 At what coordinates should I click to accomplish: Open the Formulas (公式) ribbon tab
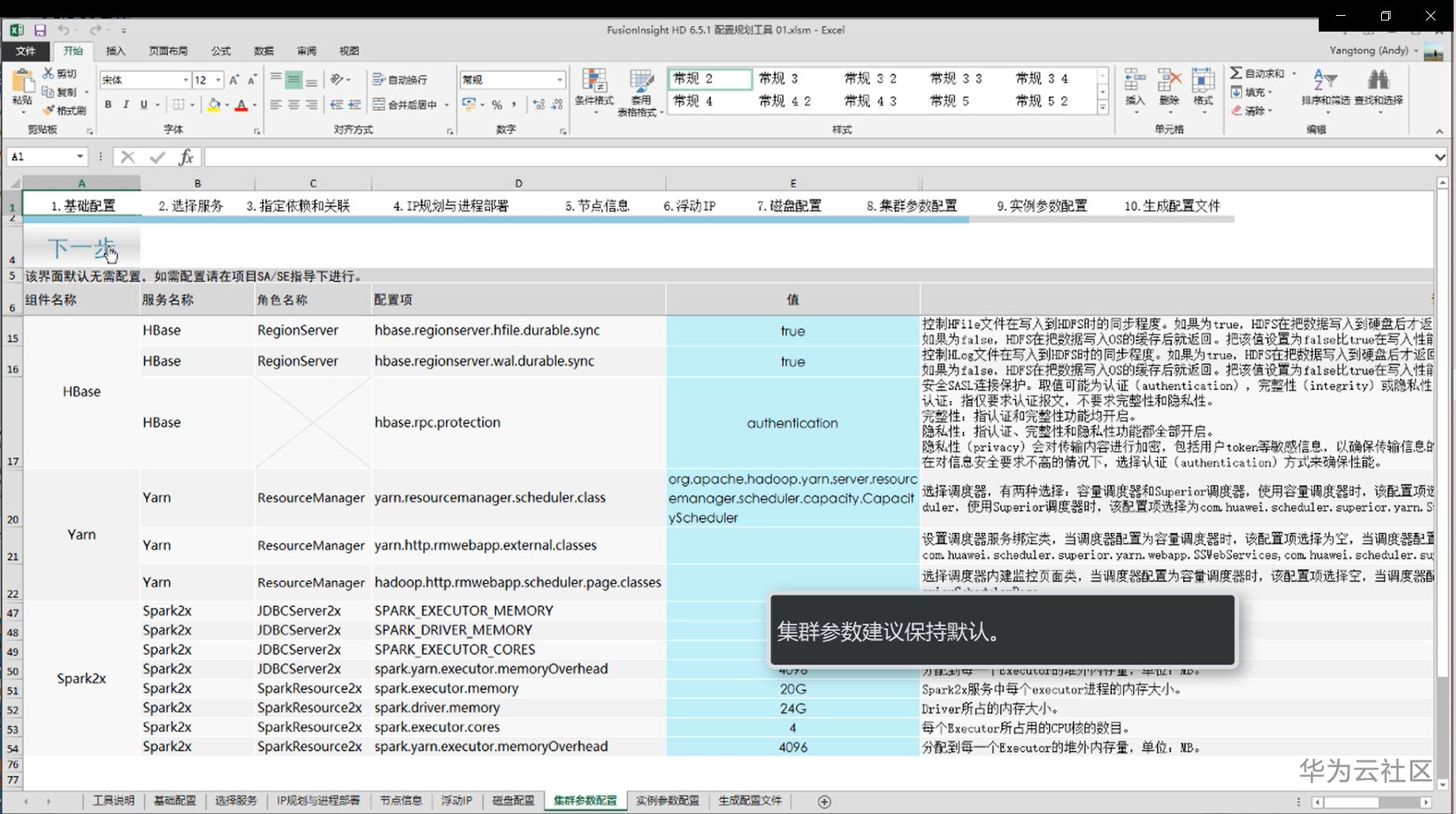(221, 51)
